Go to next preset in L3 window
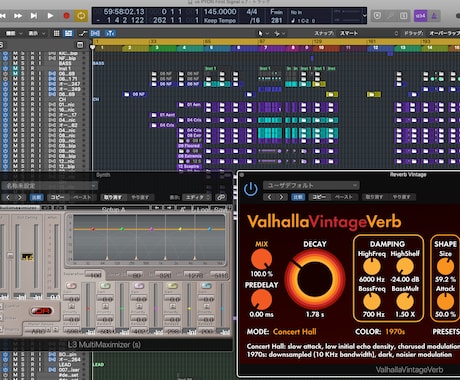460x380 pixels. coord(20,197)
